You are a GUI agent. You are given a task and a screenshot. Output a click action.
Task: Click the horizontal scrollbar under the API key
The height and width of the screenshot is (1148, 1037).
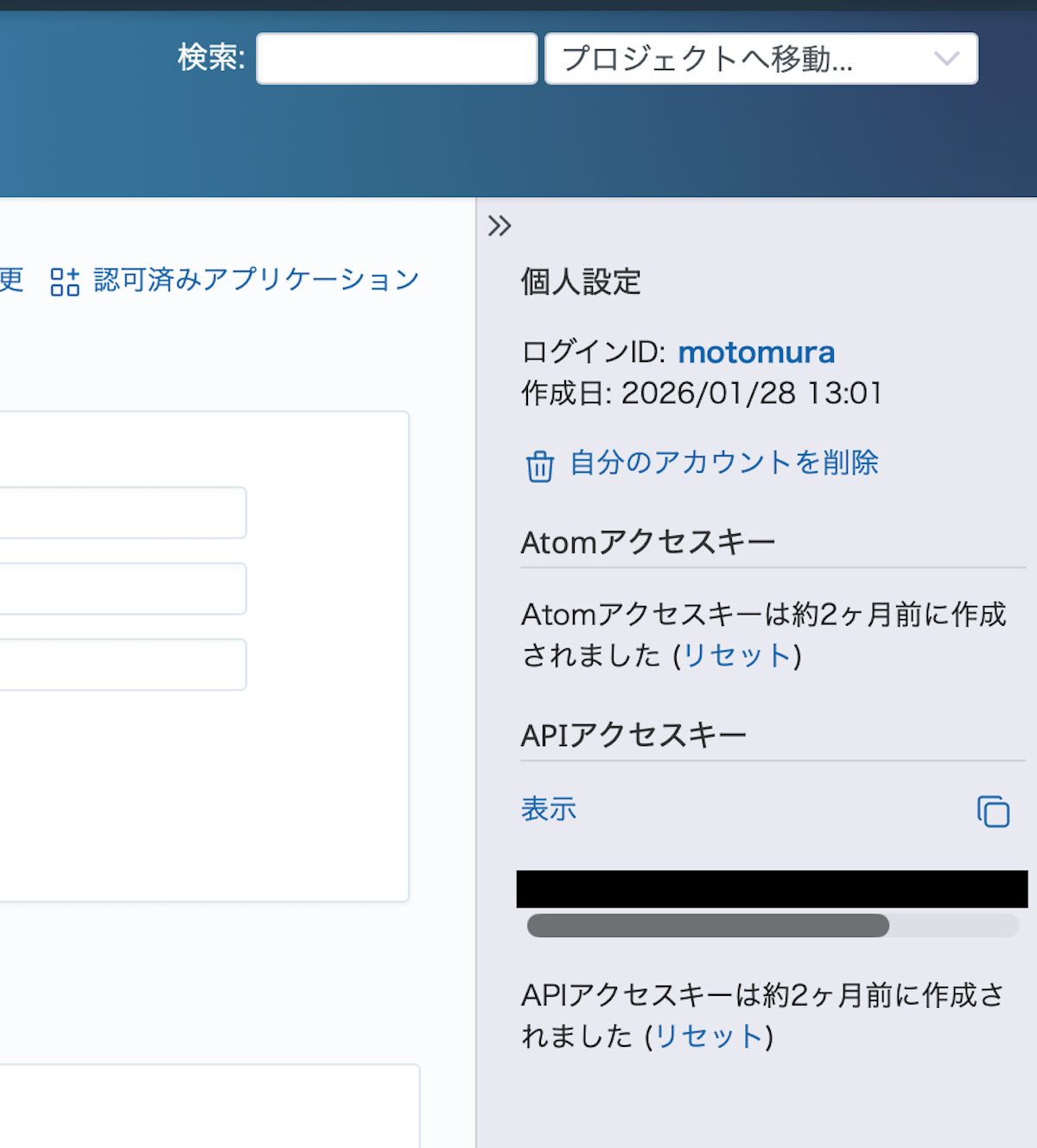click(708, 926)
